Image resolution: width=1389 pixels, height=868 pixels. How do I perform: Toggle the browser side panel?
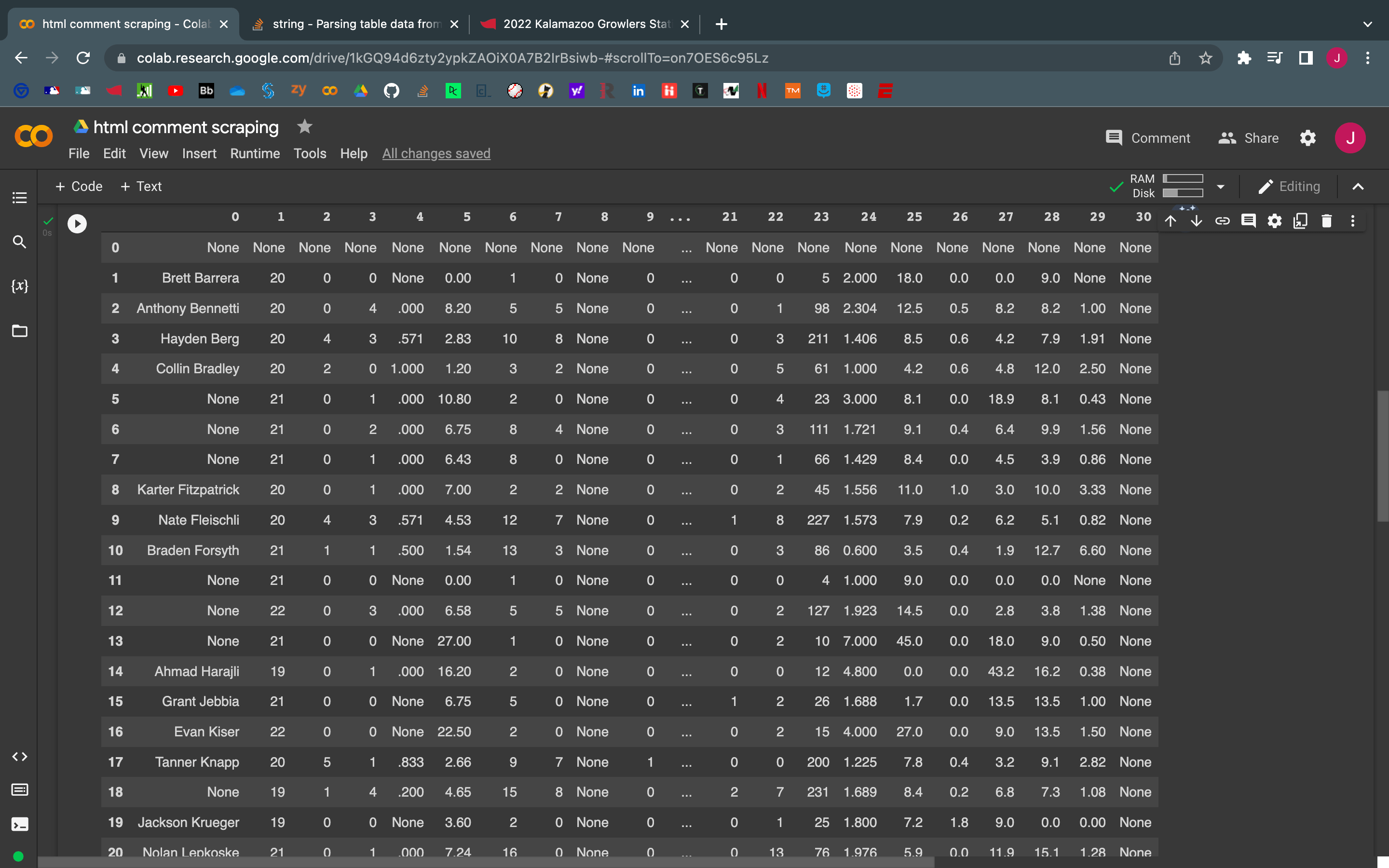pos(1306,58)
